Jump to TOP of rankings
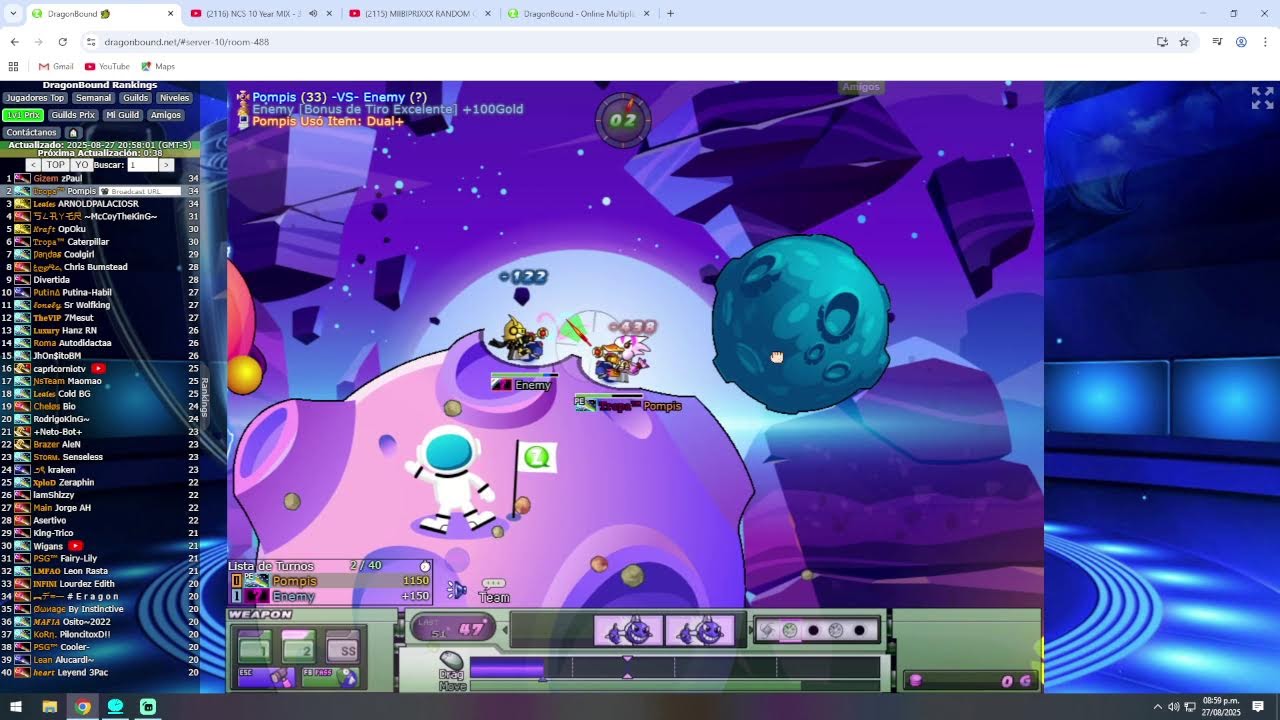Viewport: 1280px width, 720px height. pyautogui.click(x=55, y=165)
